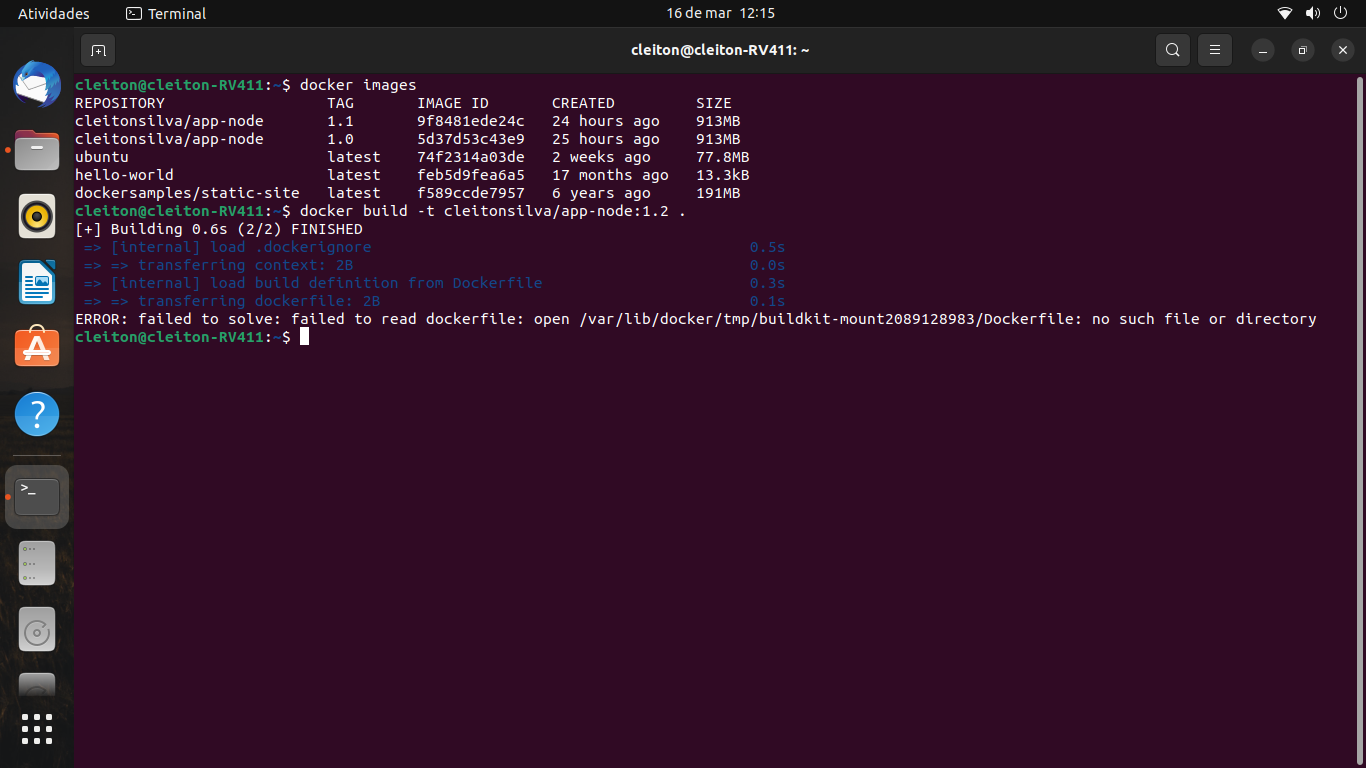Click '6 years ago' created value
This screenshot has height=768, width=1366.
coord(601,193)
